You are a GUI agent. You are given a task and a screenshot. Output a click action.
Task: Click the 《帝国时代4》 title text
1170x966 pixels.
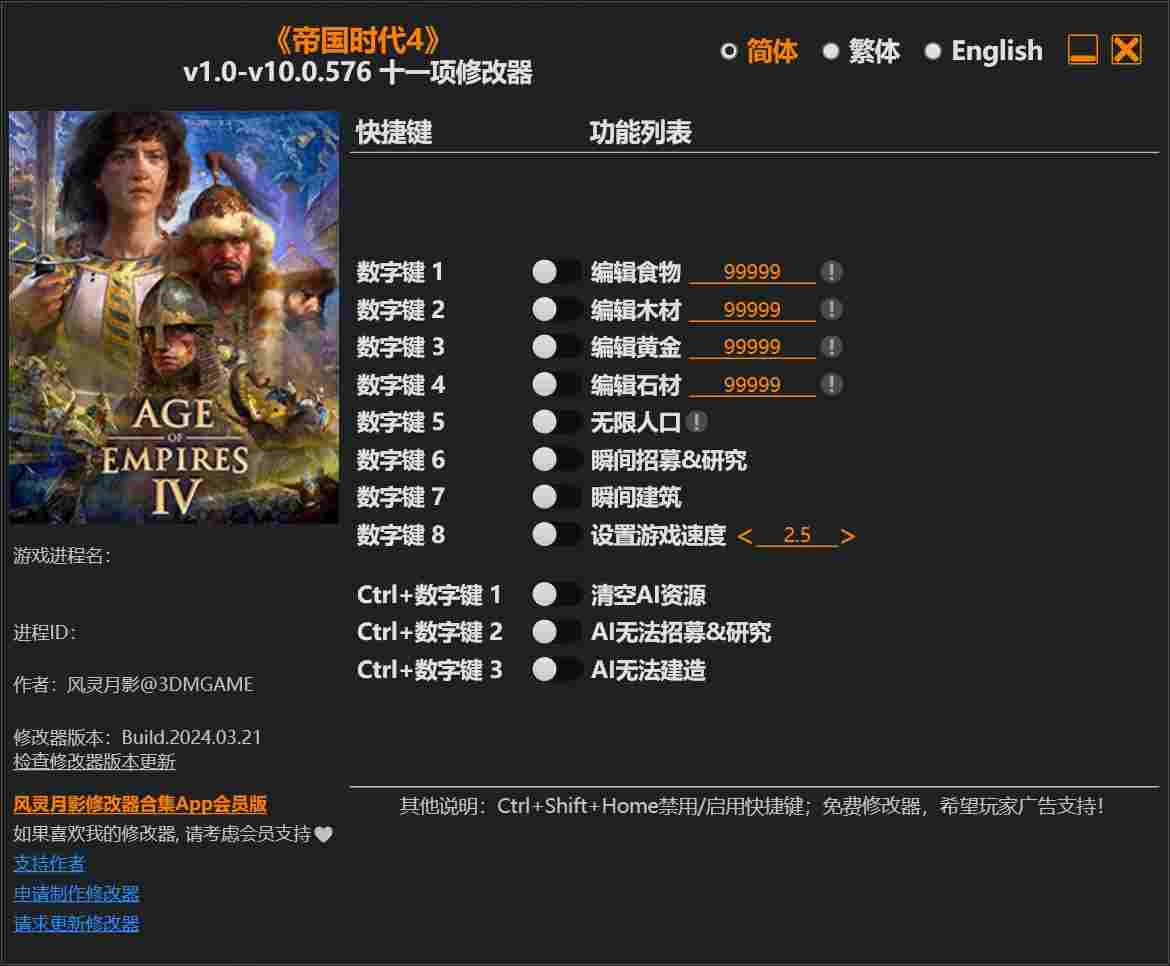[x=357, y=41]
